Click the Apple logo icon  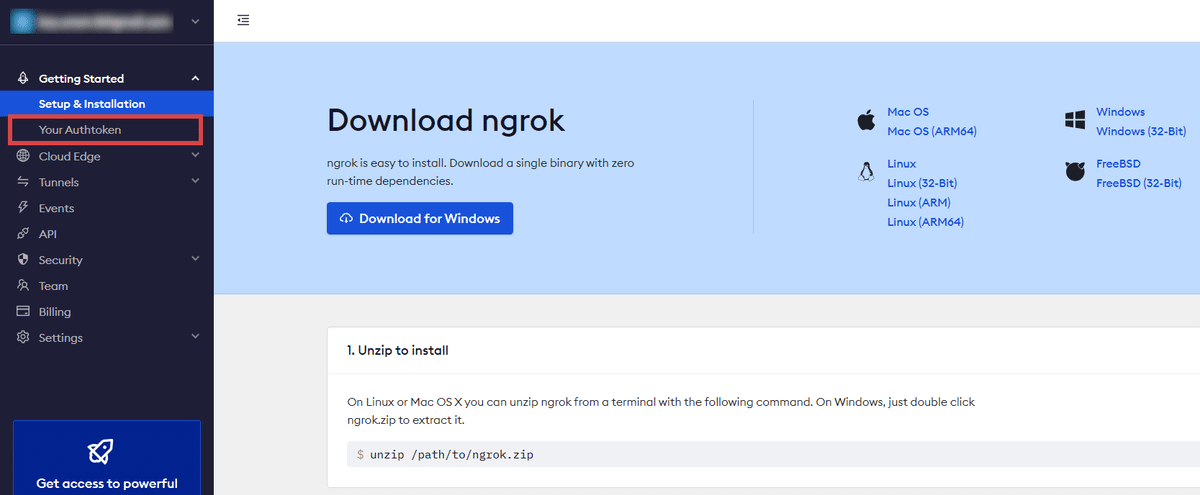click(x=866, y=121)
